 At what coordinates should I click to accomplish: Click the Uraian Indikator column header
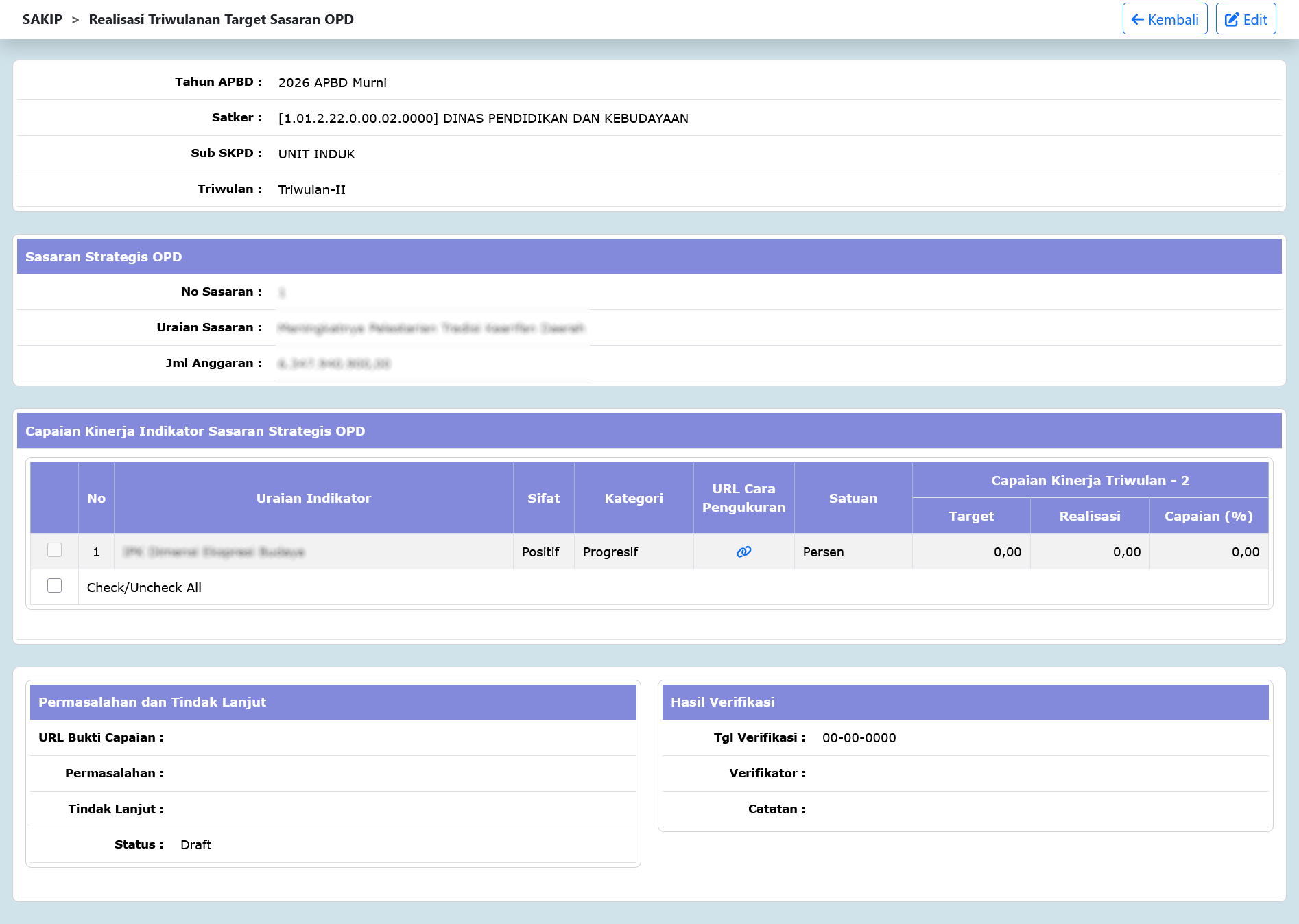313,498
